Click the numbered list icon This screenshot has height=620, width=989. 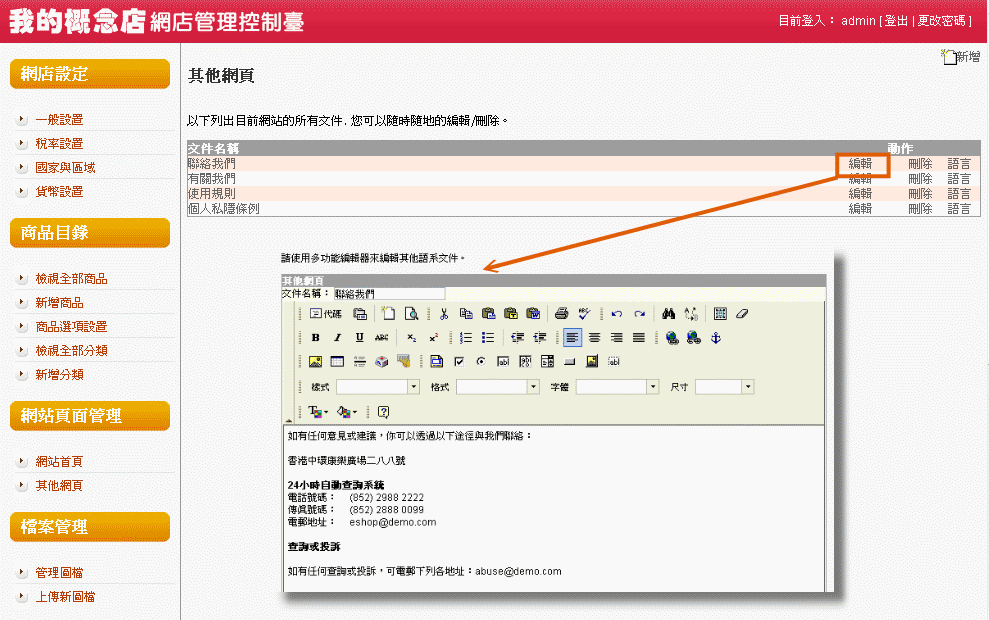point(466,338)
